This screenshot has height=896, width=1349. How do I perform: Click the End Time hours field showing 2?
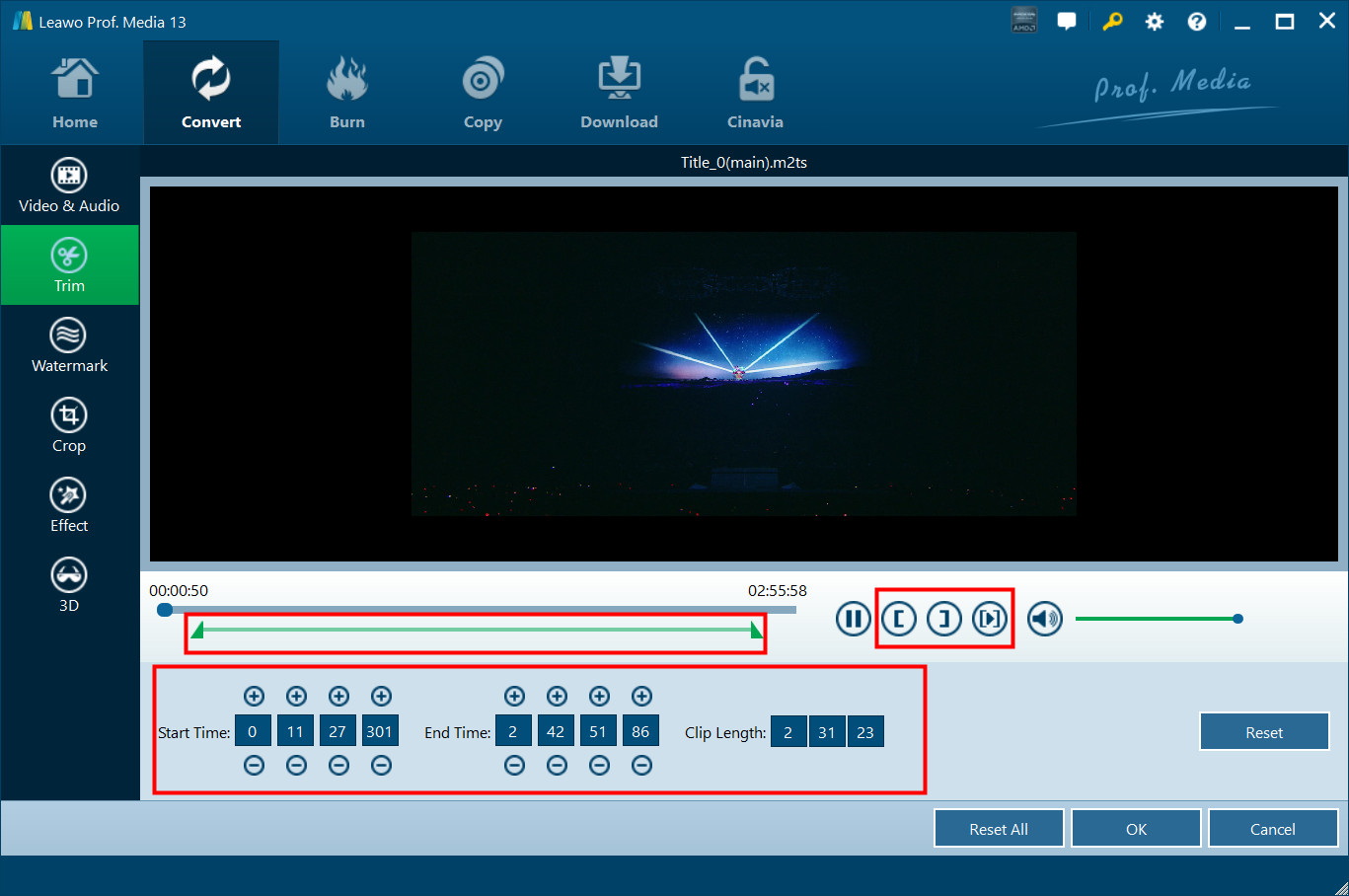[x=513, y=731]
